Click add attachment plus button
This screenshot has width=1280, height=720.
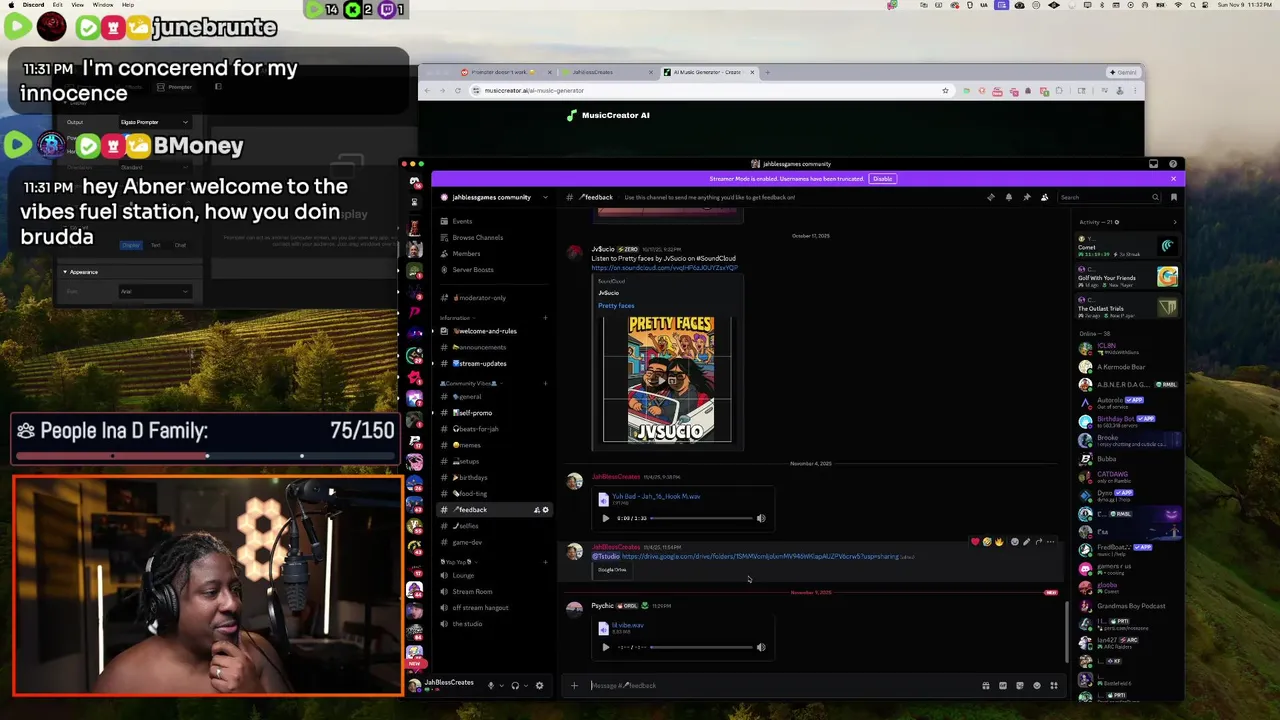574,685
